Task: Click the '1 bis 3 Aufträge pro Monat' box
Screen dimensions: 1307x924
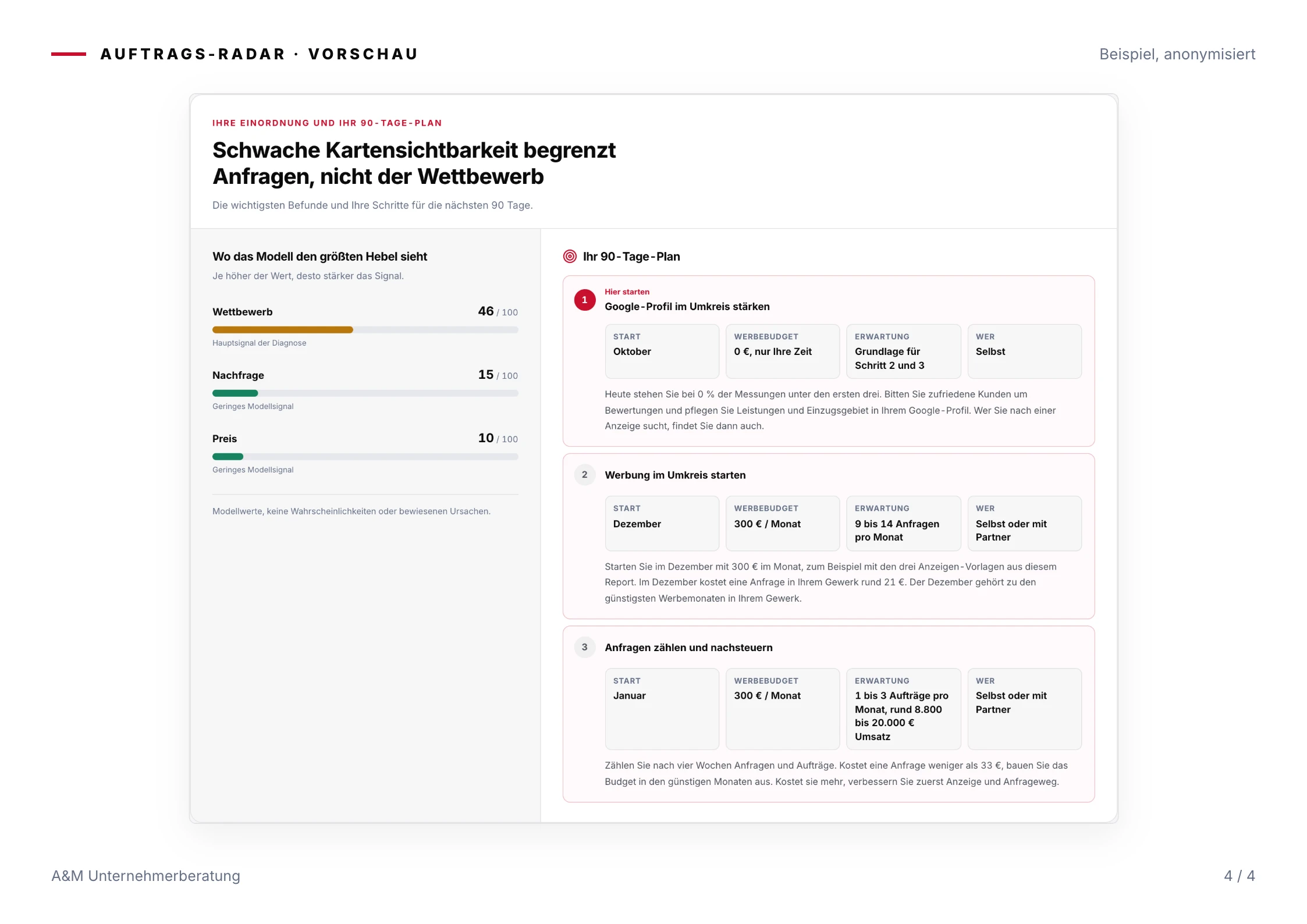Action: click(x=903, y=709)
